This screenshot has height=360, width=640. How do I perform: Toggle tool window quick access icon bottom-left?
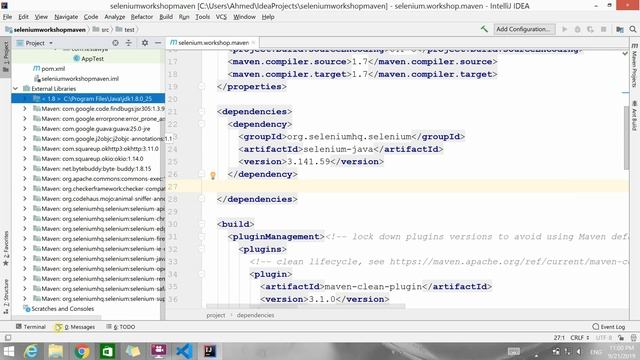tap(7, 338)
